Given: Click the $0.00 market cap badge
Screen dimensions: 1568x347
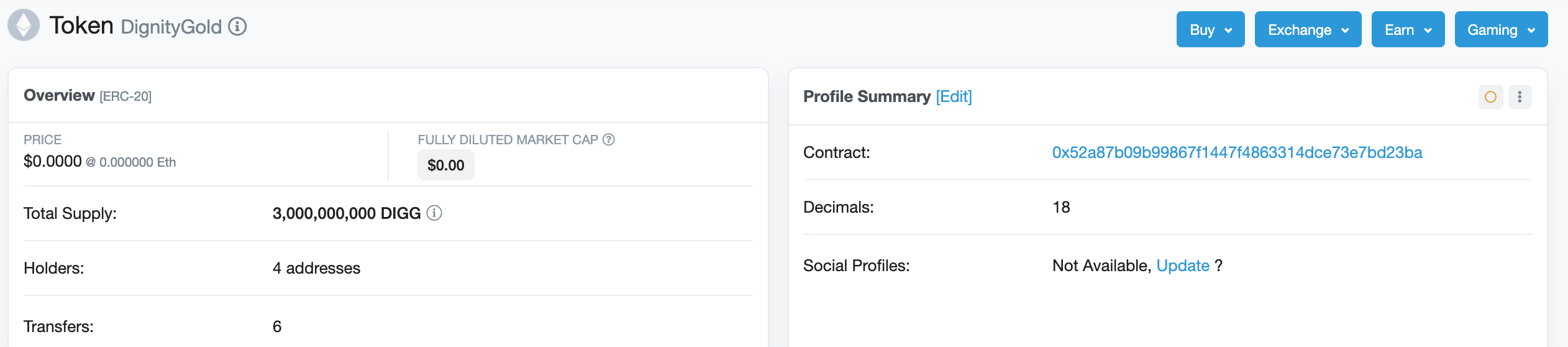Looking at the screenshot, I should [445, 165].
